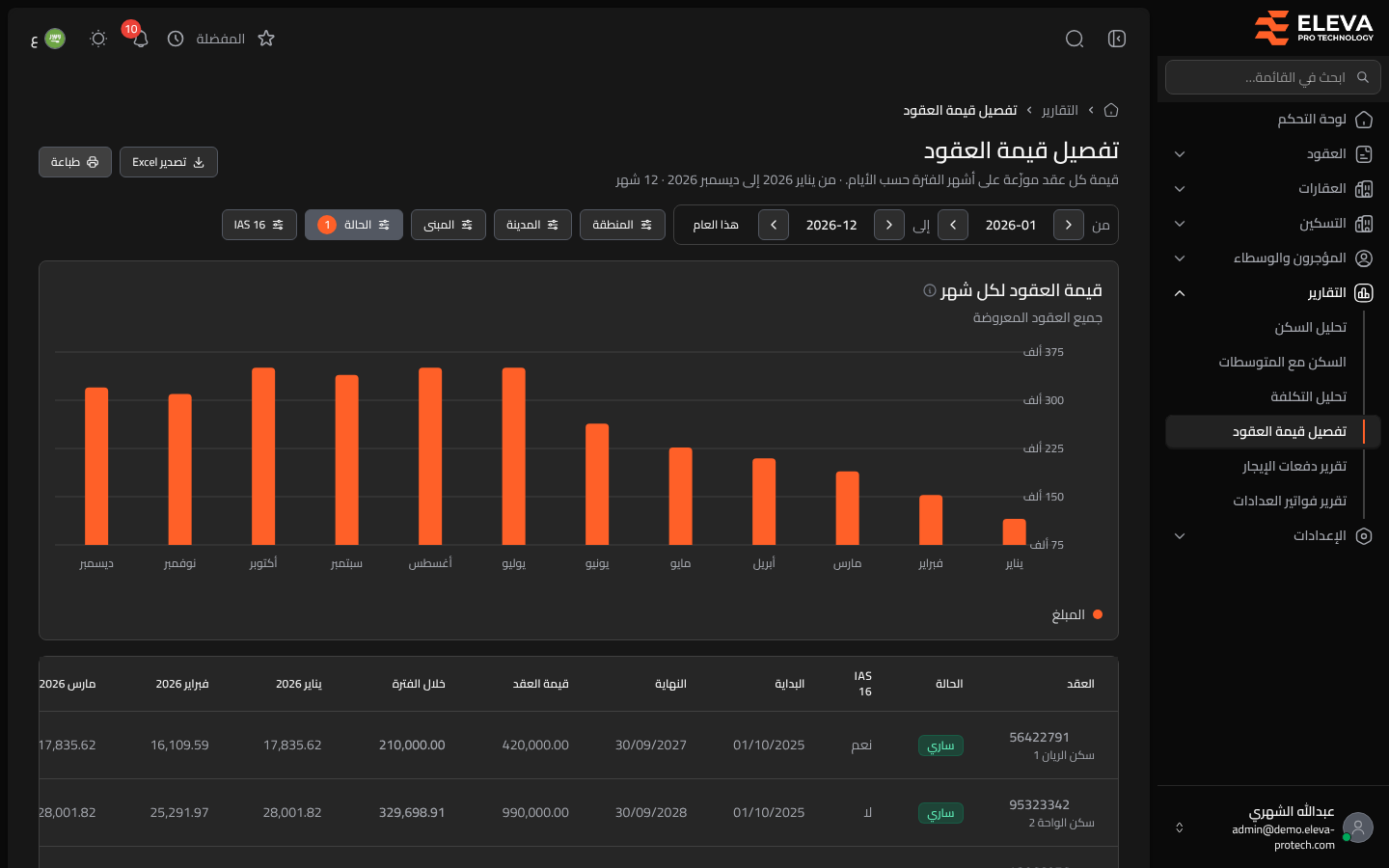Open المبنى building filter

click(x=449, y=225)
